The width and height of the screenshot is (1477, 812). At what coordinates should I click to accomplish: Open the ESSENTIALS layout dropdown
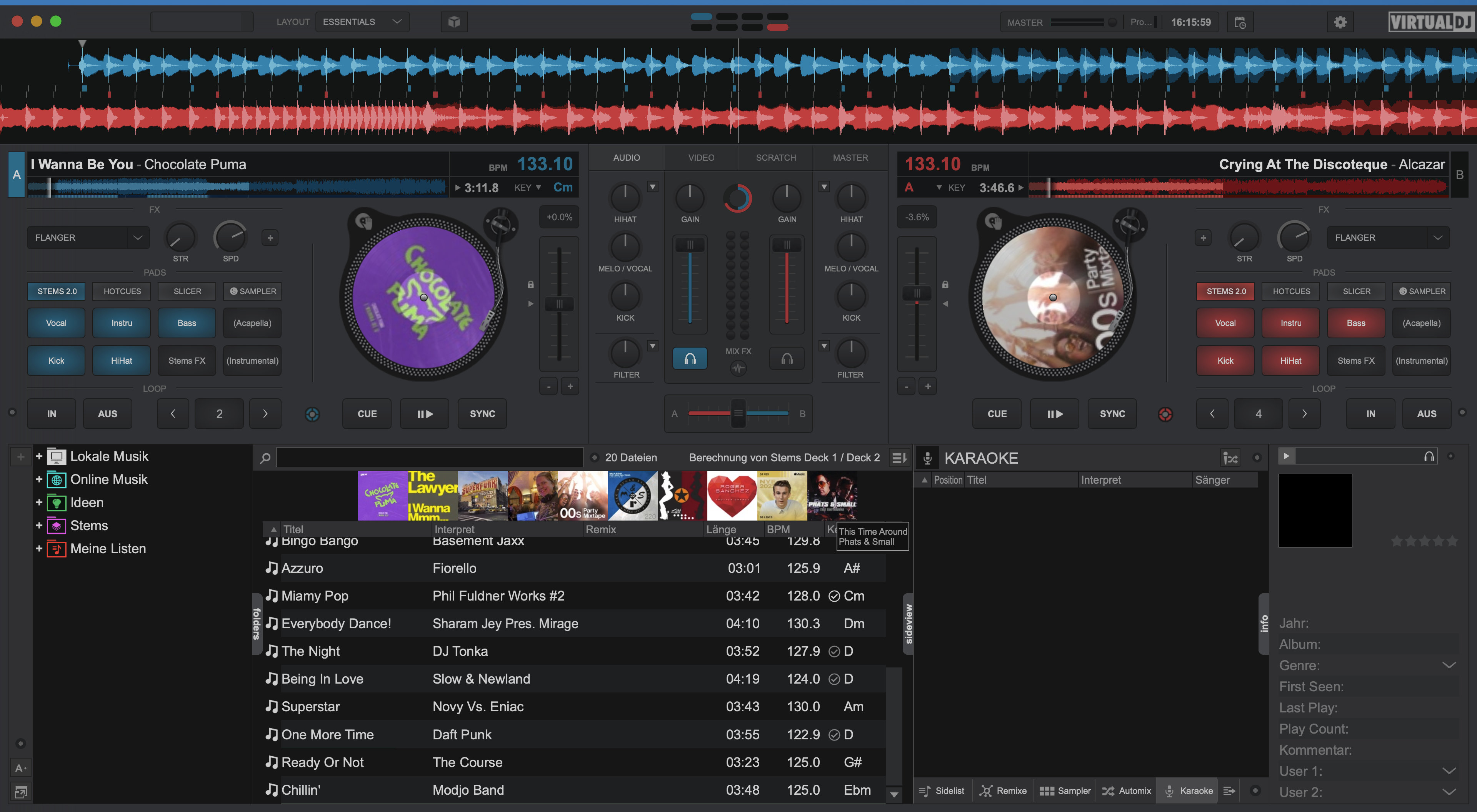[x=362, y=21]
